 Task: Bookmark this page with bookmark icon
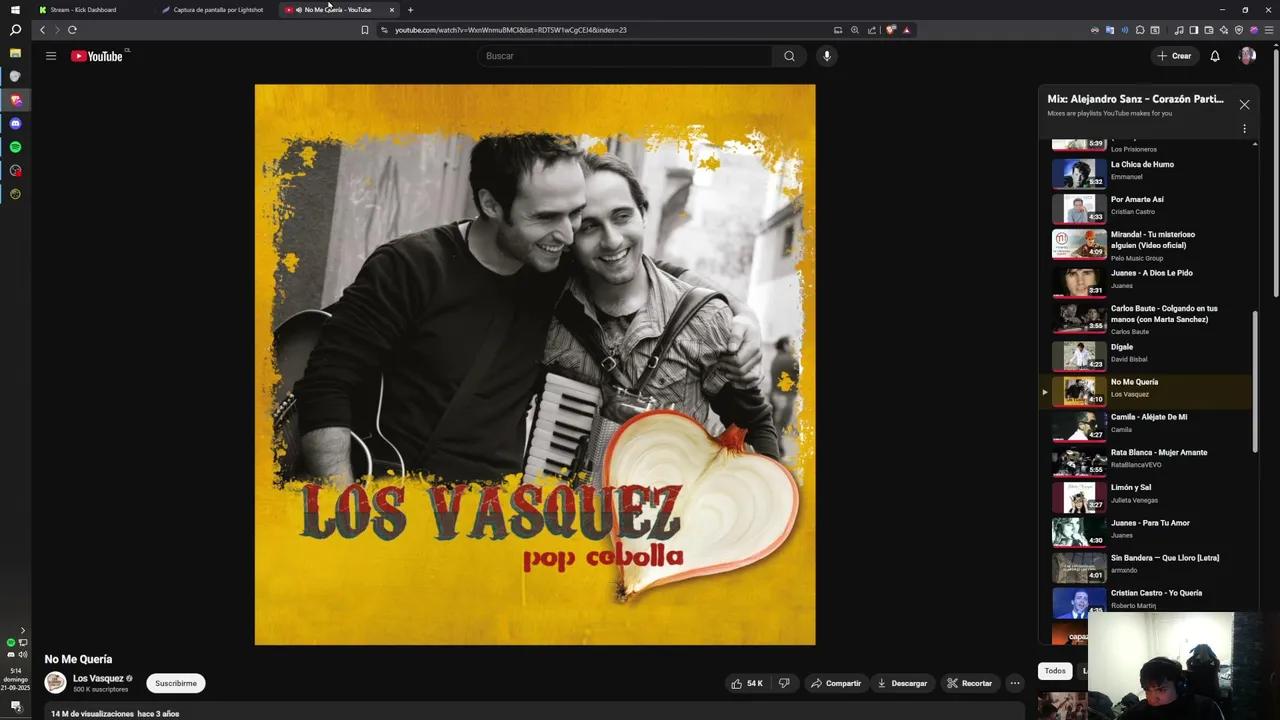pyautogui.click(x=365, y=30)
